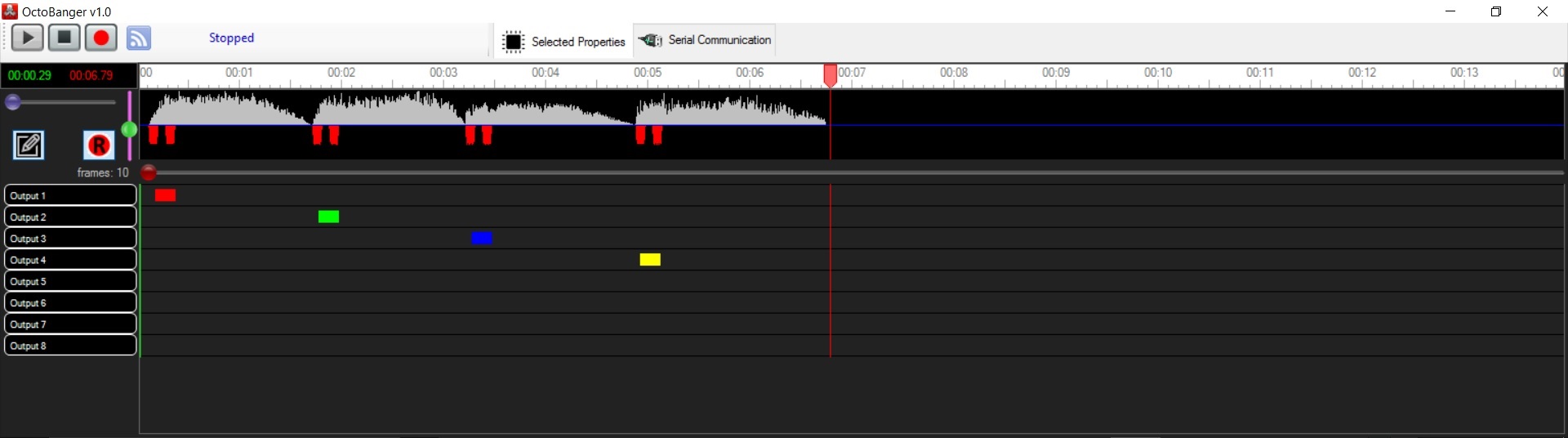Click the 00:10 mark on the time ruler

(x=1158, y=73)
